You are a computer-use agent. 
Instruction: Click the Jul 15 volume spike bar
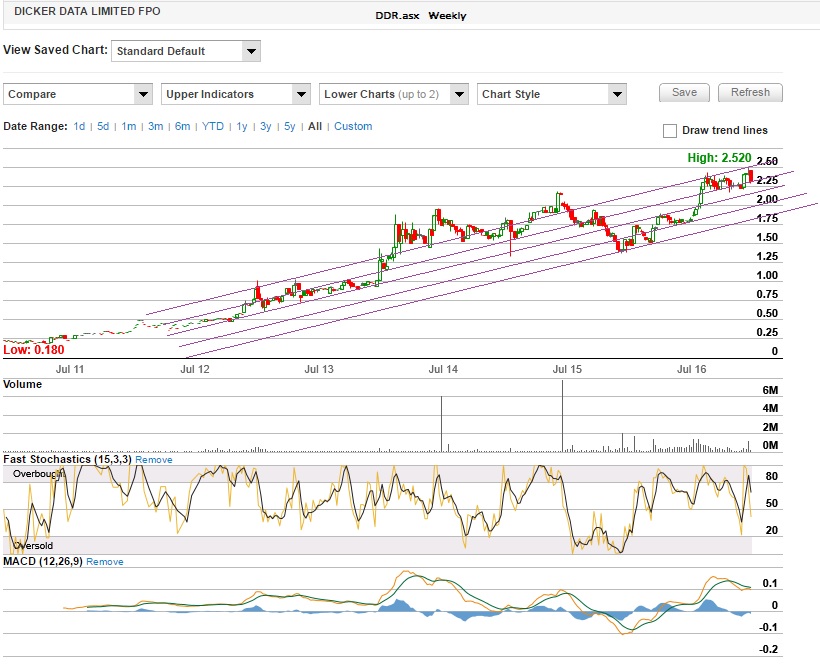click(563, 416)
